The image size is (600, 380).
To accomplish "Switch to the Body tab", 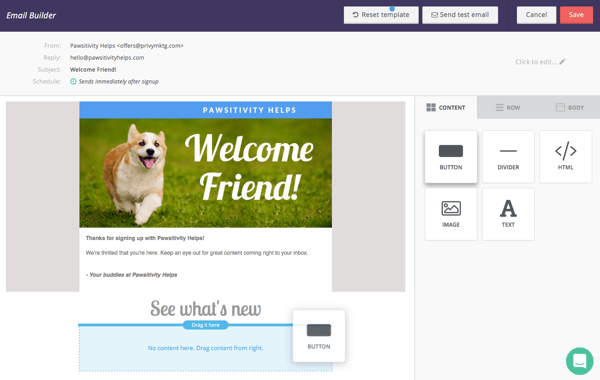I will coord(570,108).
